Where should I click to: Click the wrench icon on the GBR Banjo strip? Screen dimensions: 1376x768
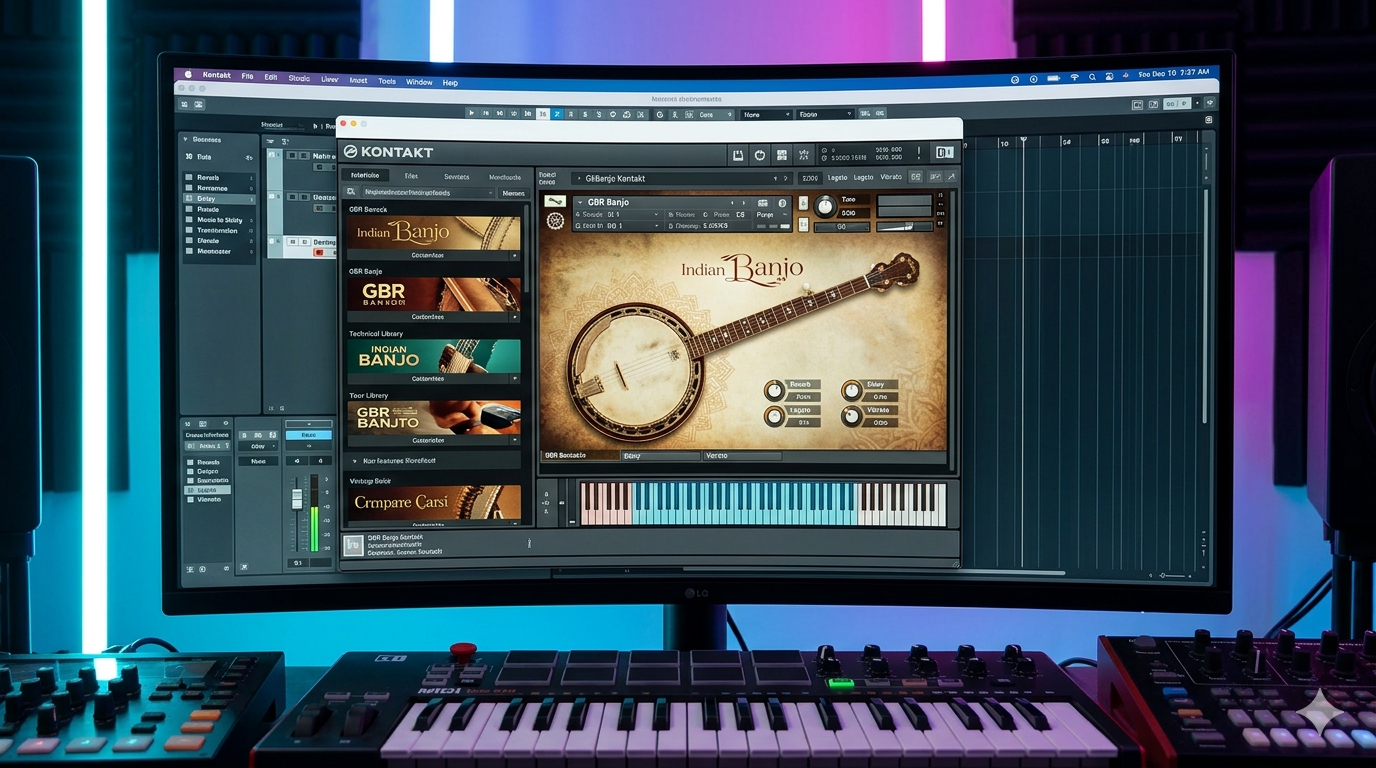pos(555,202)
